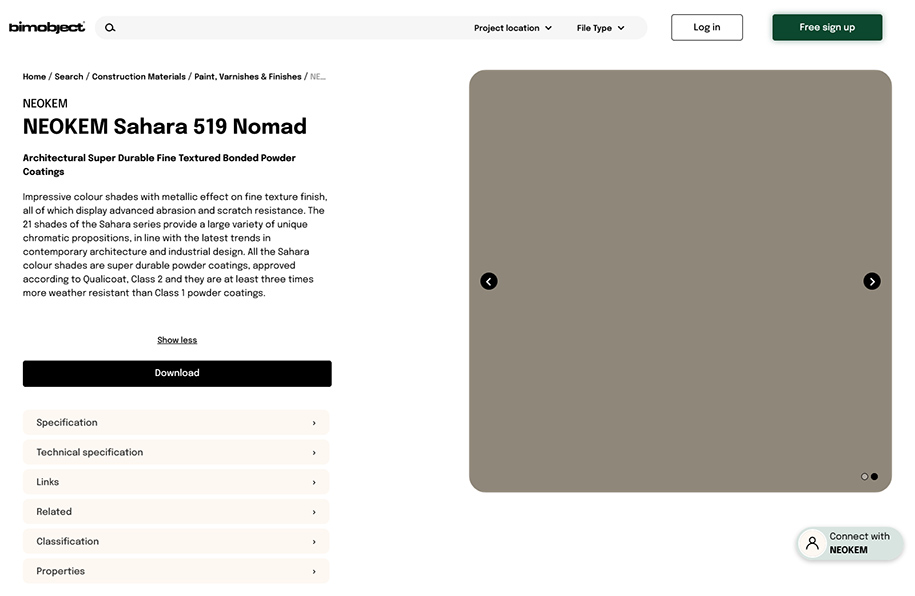Click the Free sign up button

pos(827,27)
